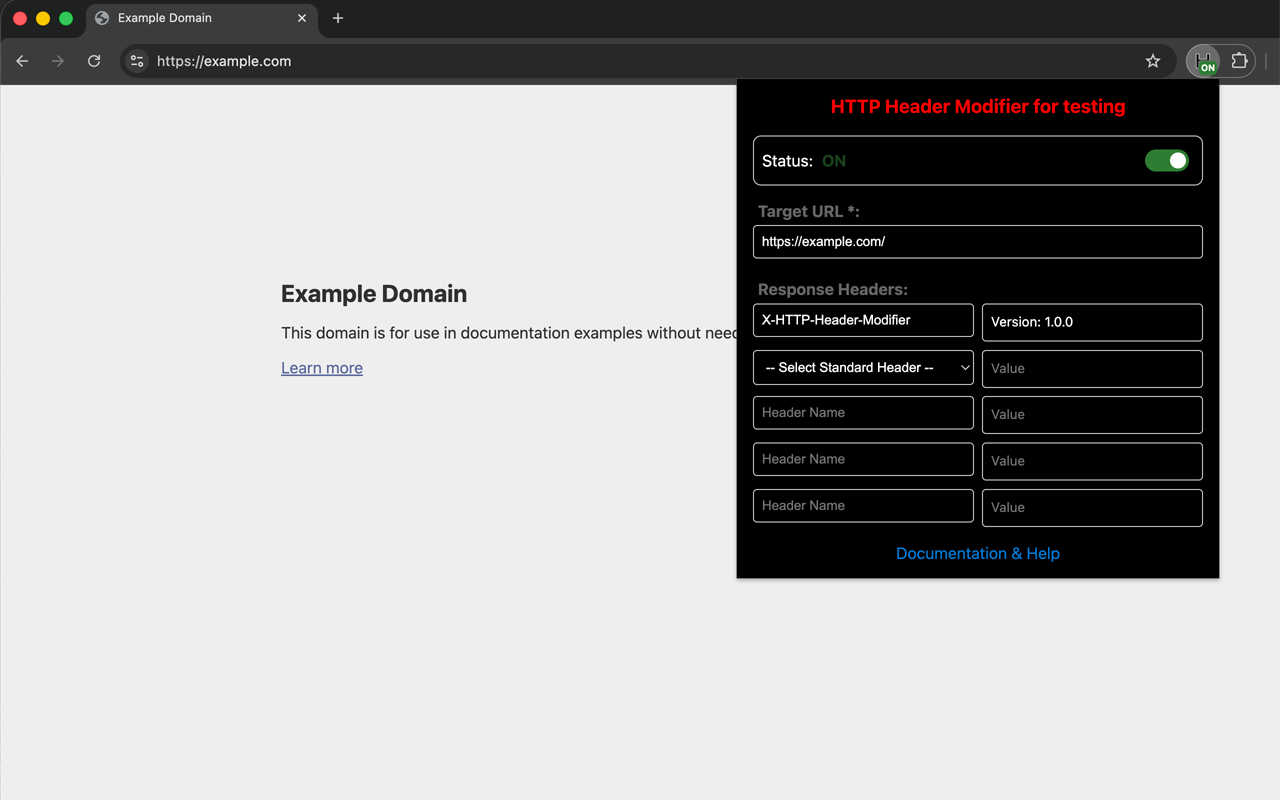
Task: Open the Documentation & Help link
Action: (x=978, y=554)
